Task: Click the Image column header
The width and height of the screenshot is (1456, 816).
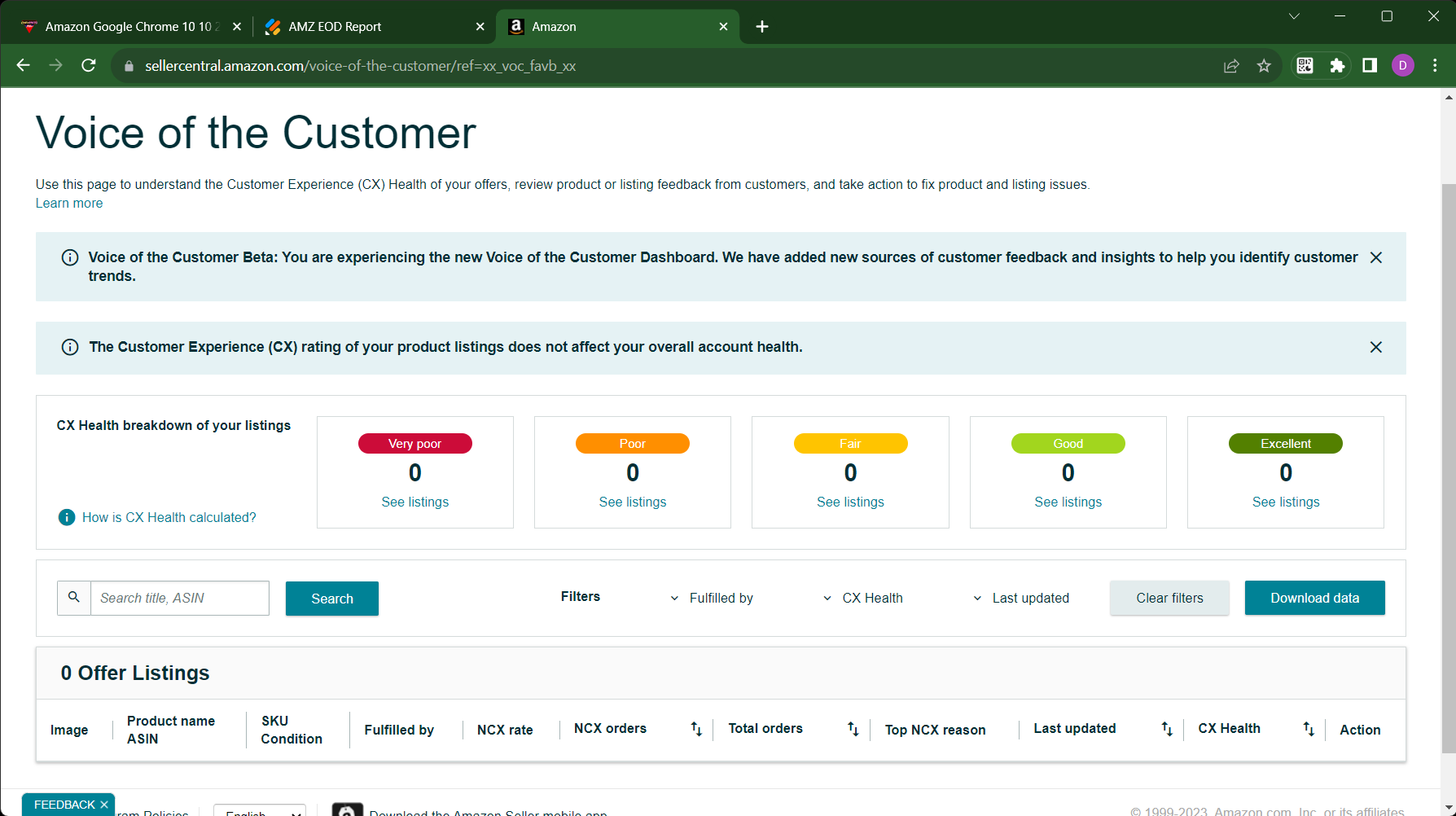Action: tap(69, 730)
